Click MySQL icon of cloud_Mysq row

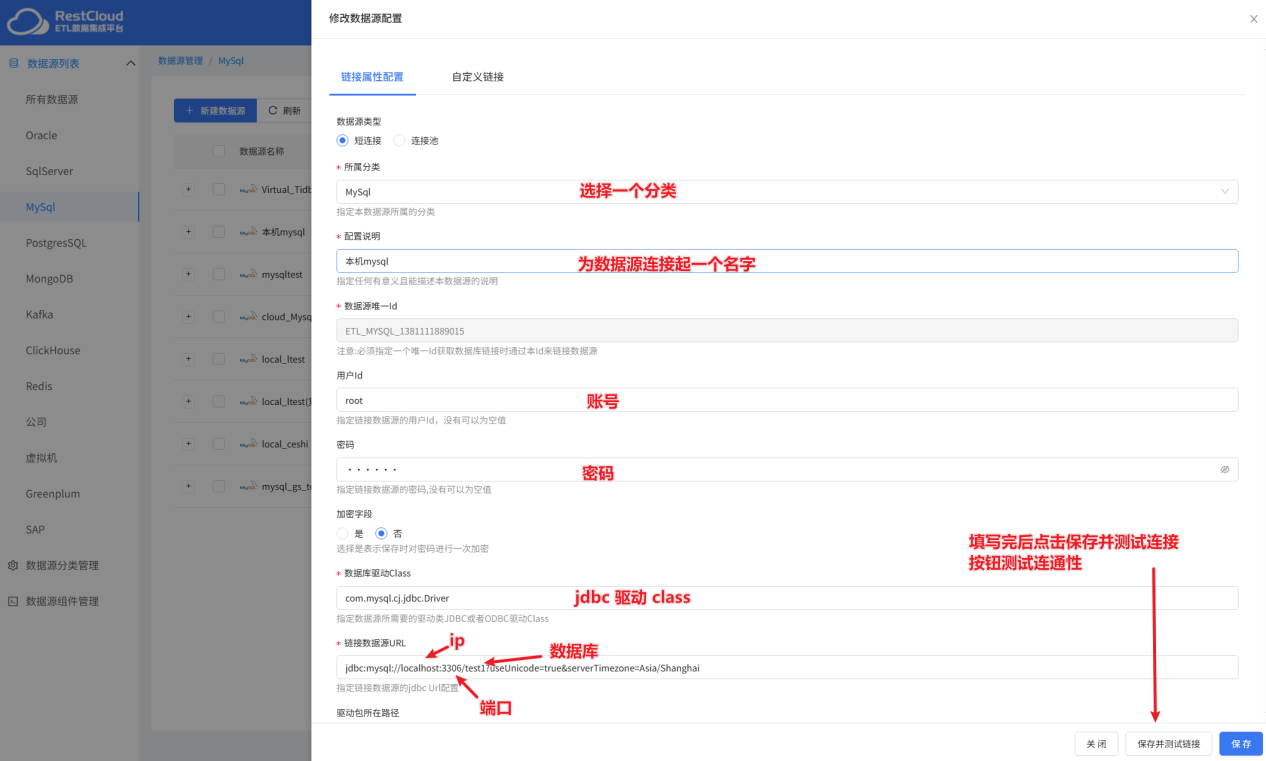[x=248, y=316]
